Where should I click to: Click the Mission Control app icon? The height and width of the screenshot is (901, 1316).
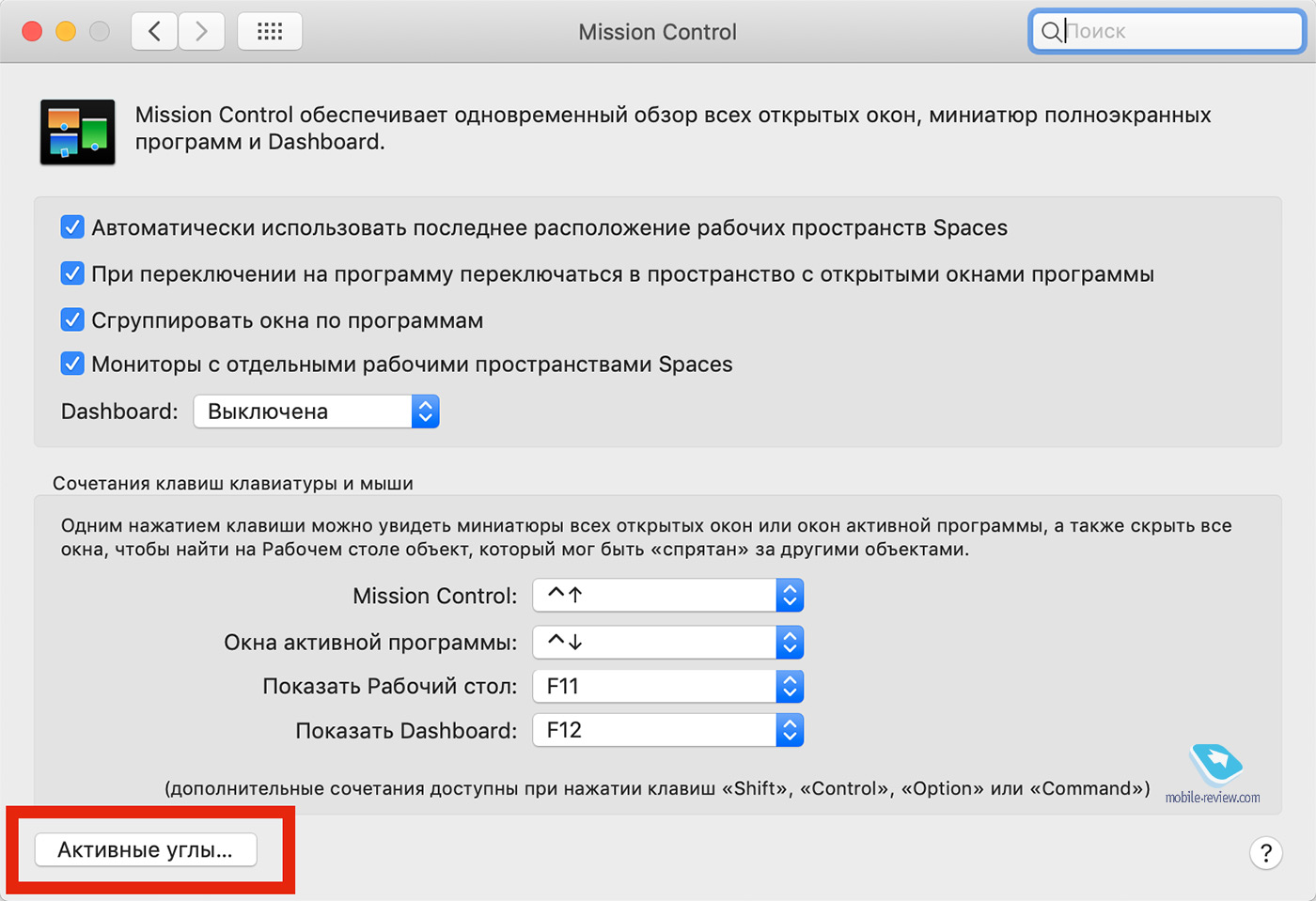[x=78, y=132]
